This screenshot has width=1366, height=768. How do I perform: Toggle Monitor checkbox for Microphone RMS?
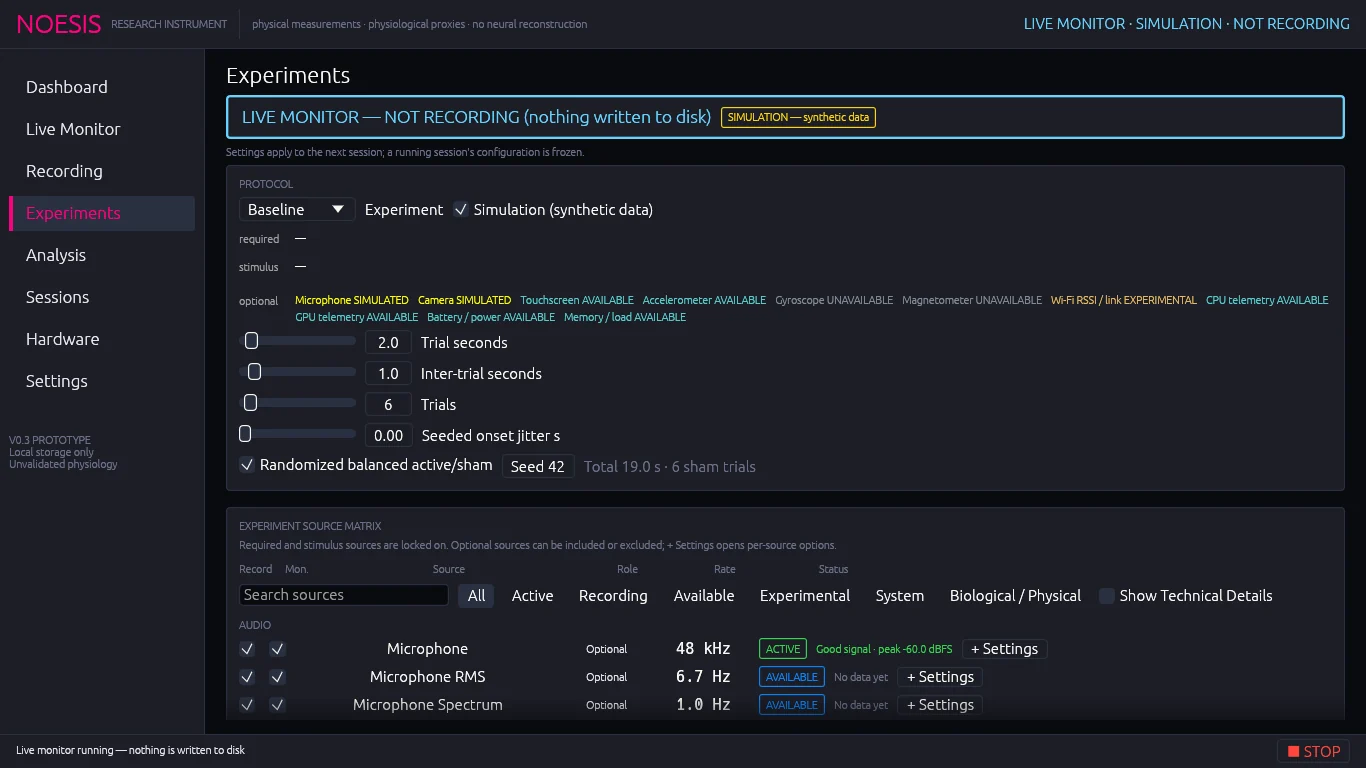click(278, 677)
